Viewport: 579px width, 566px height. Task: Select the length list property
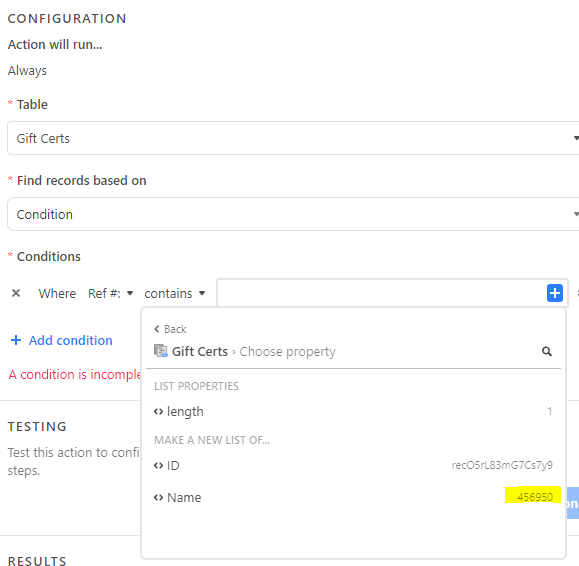pos(353,411)
